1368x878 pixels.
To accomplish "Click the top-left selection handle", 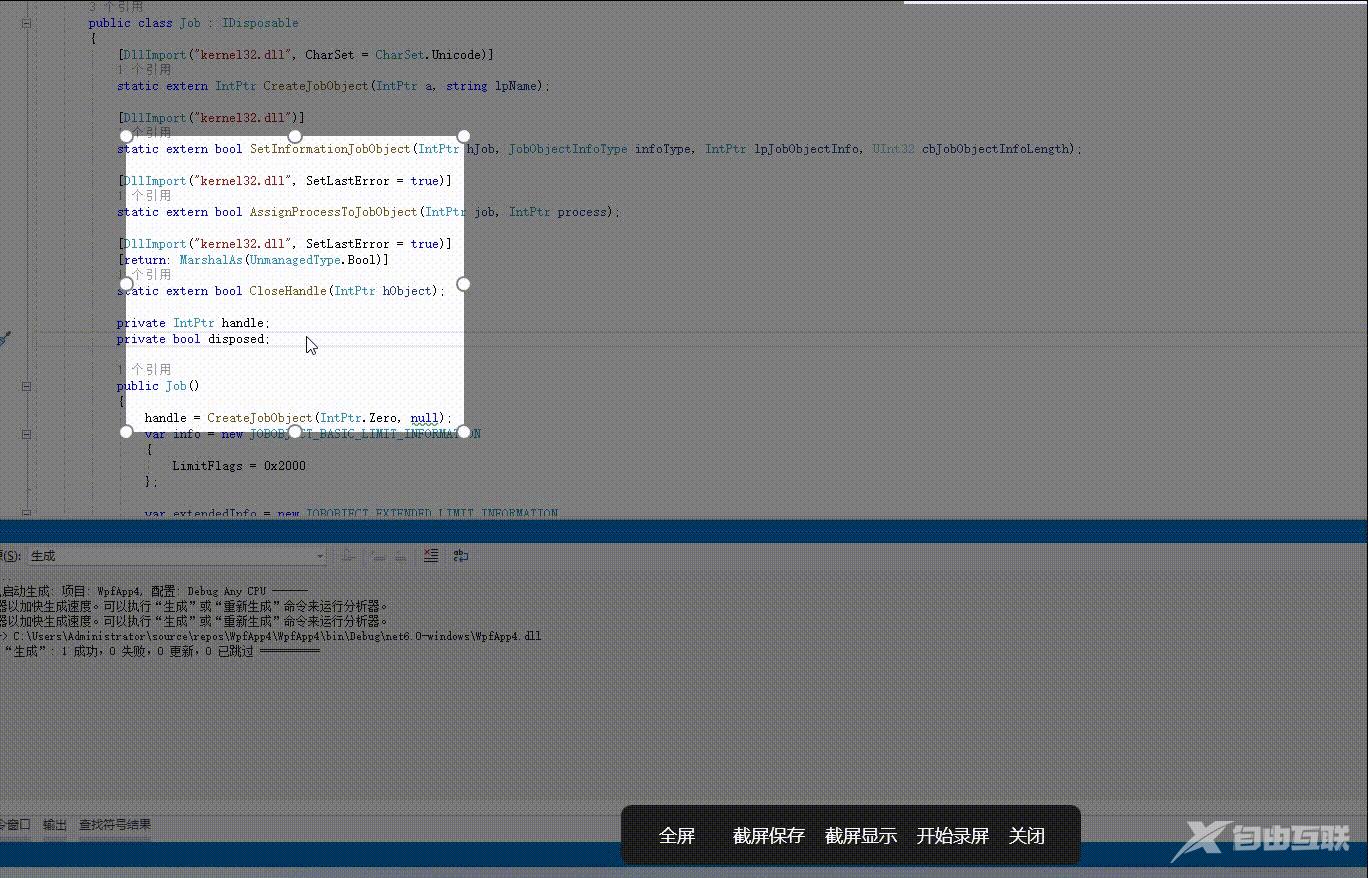I will click(x=126, y=136).
